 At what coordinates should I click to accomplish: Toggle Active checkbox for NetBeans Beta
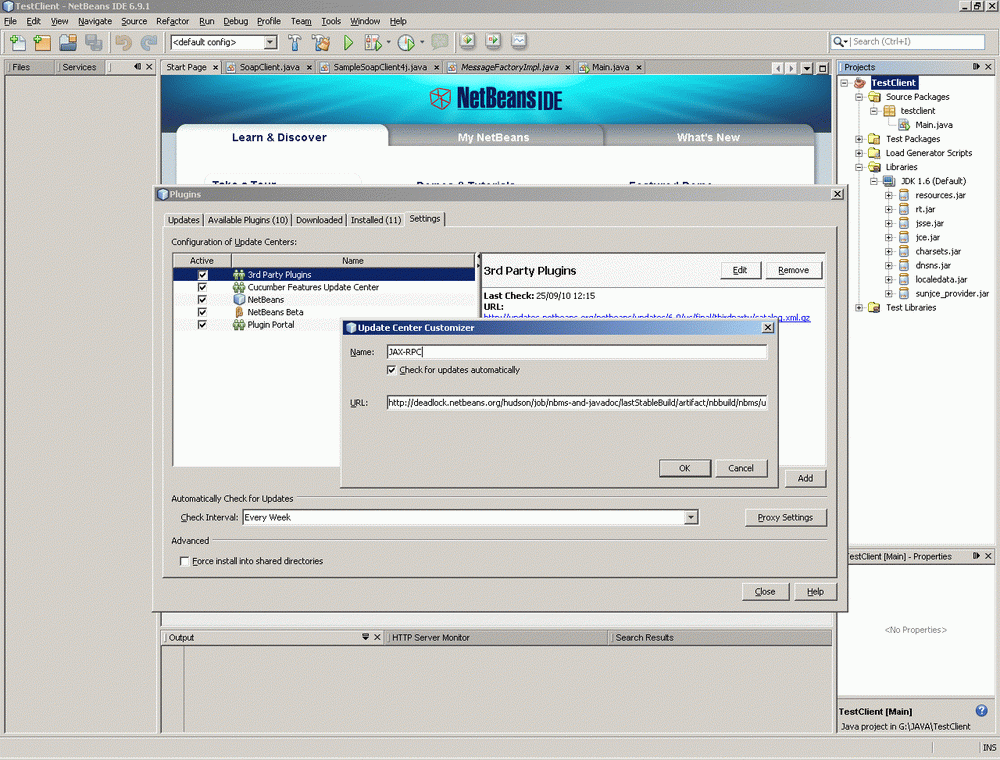(x=202, y=312)
